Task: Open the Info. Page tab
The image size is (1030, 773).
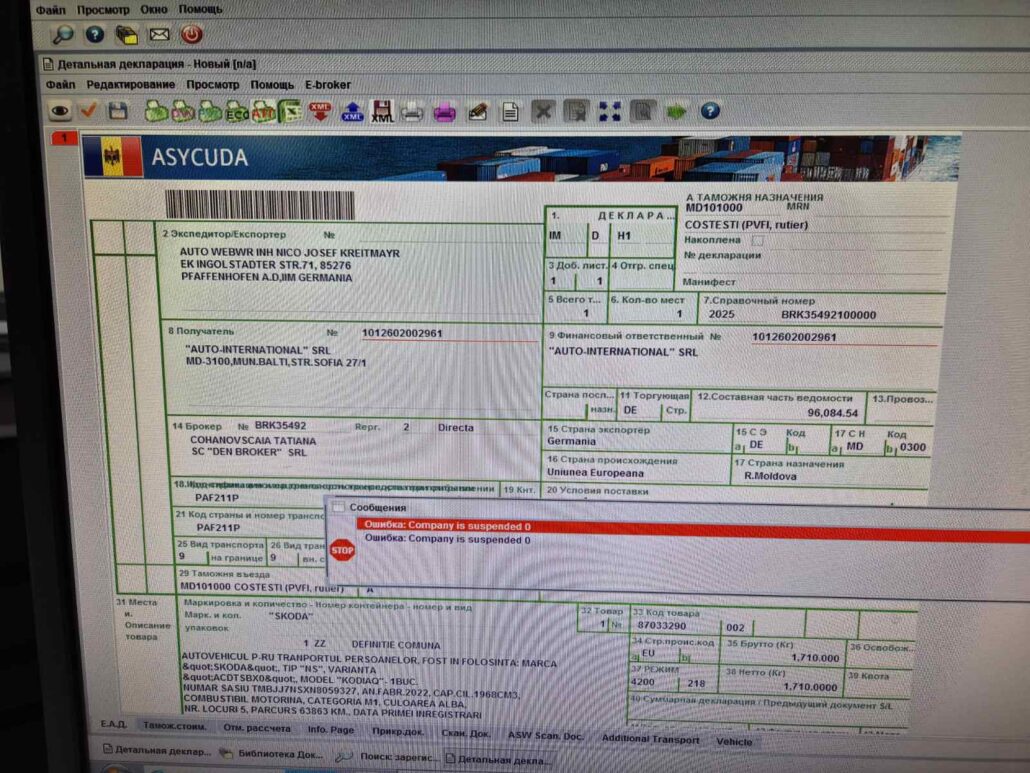Action: pos(331,730)
